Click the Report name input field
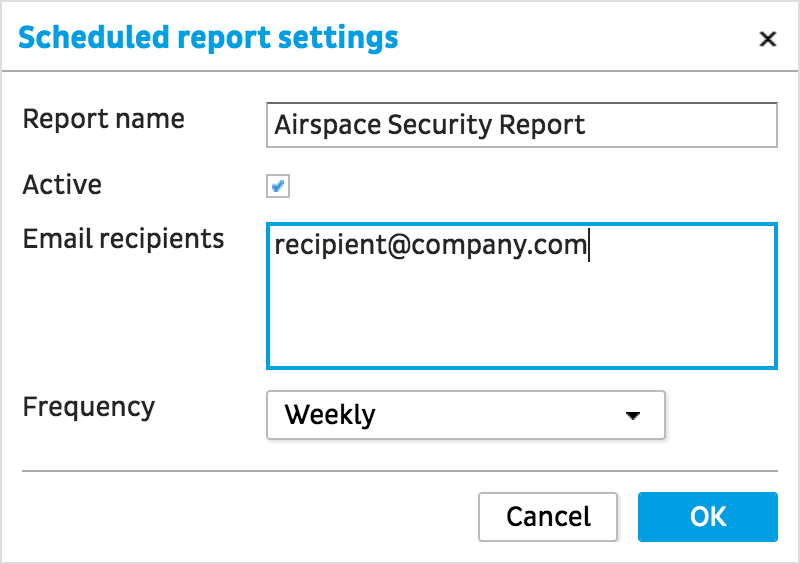Screen dimensions: 800x564 521,125
